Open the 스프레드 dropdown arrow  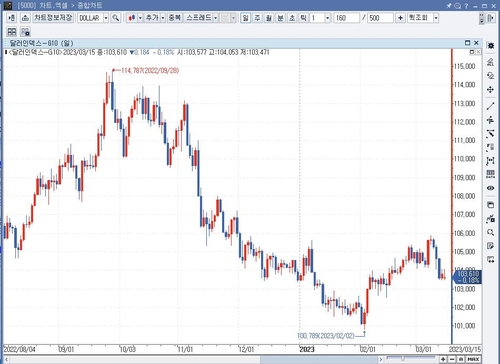tap(216, 18)
